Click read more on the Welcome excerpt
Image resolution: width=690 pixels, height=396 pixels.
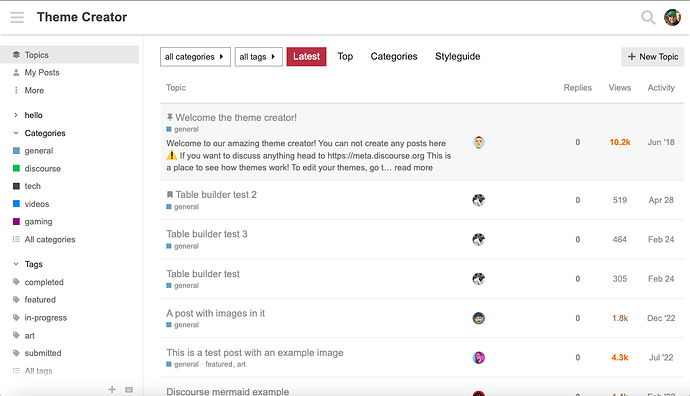(x=413, y=168)
